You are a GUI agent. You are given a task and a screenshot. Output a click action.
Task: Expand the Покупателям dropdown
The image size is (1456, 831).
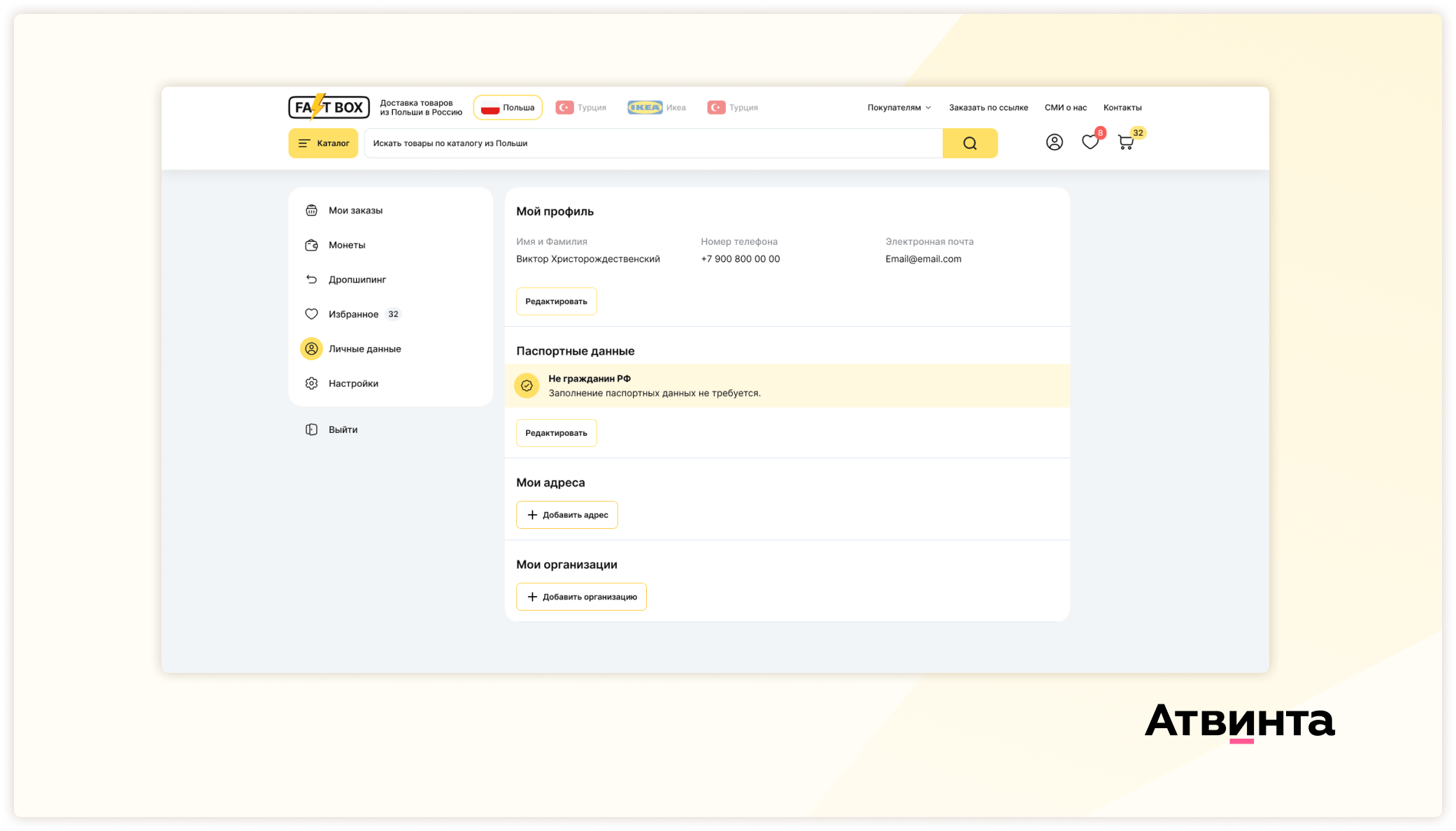pos(899,108)
